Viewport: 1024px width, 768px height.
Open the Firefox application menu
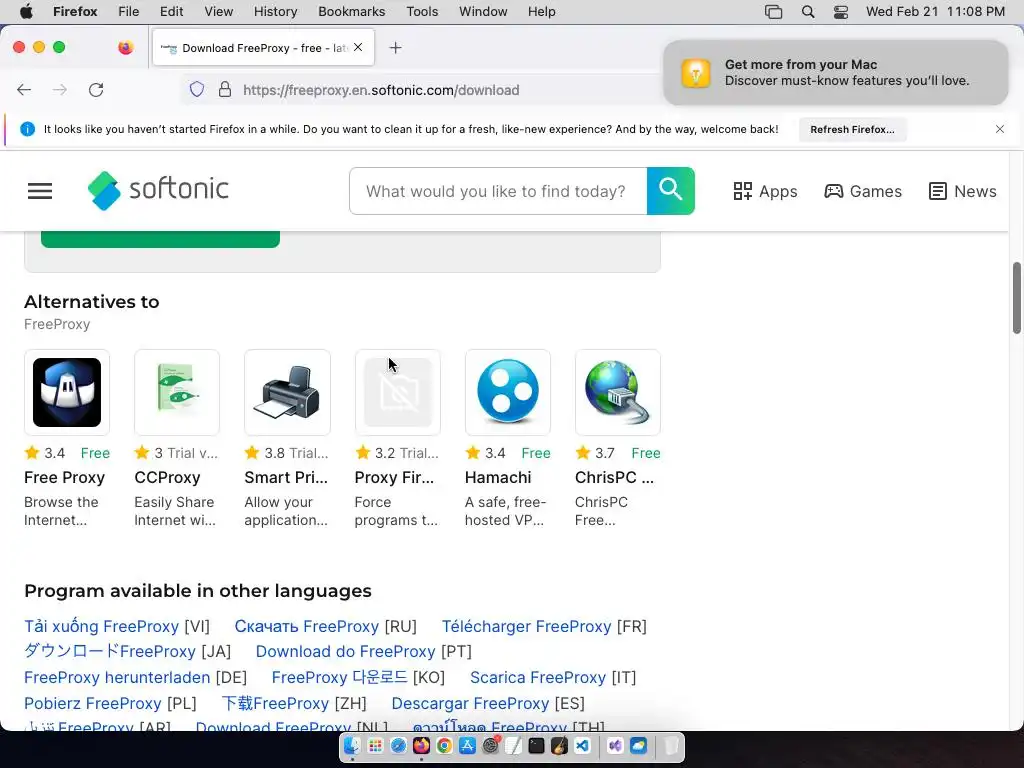click(x=75, y=11)
